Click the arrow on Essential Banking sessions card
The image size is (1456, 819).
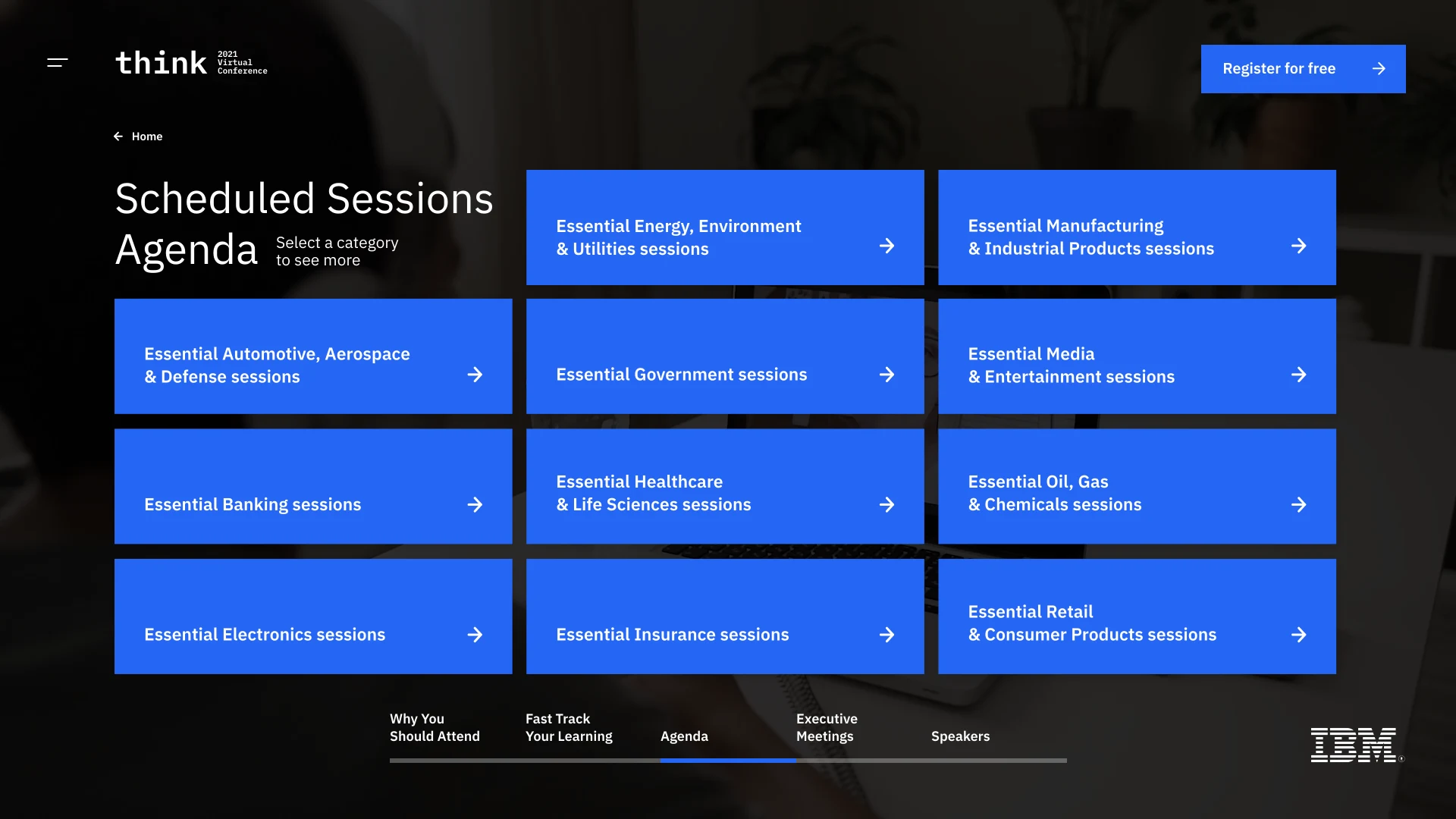[x=475, y=505]
